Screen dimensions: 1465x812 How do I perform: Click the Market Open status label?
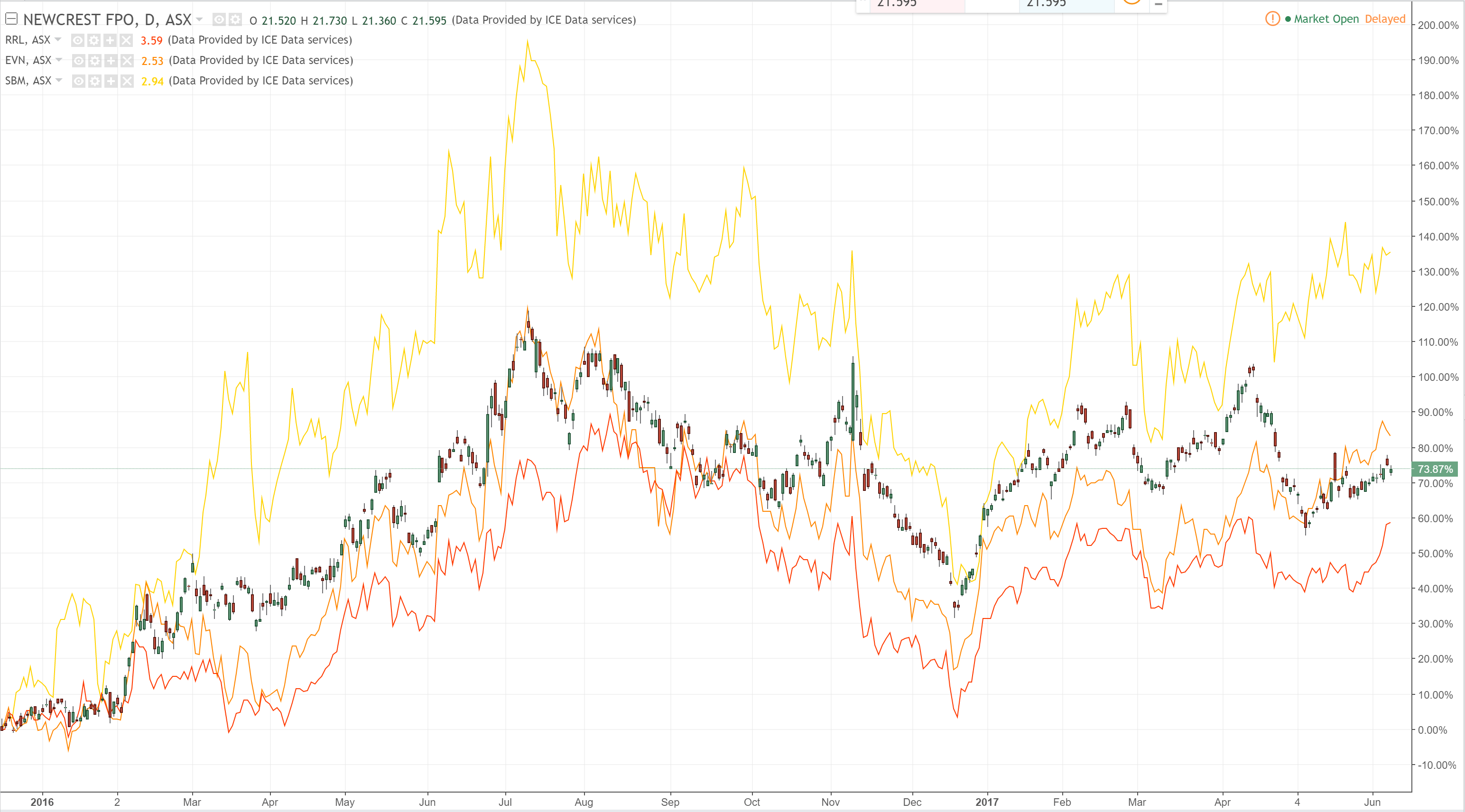[x=1326, y=19]
